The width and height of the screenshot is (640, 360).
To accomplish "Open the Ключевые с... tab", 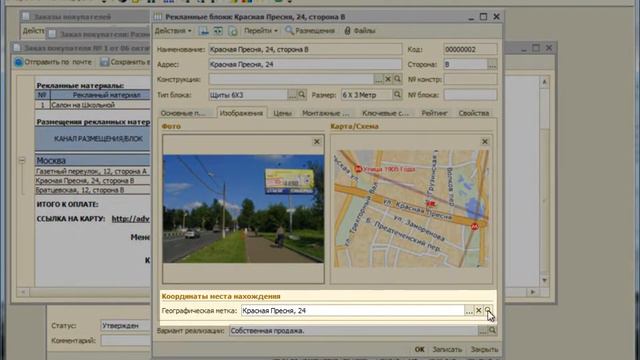I will click(x=385, y=113).
